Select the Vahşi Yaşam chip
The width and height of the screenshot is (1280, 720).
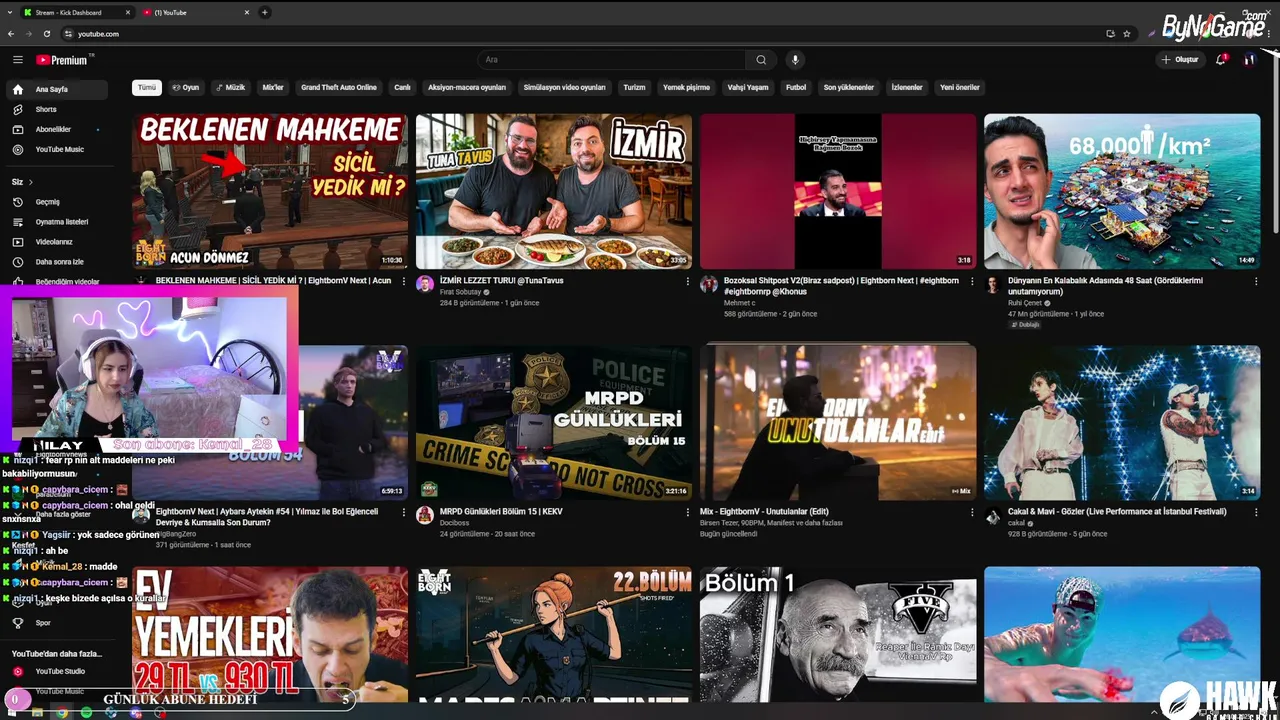point(748,87)
